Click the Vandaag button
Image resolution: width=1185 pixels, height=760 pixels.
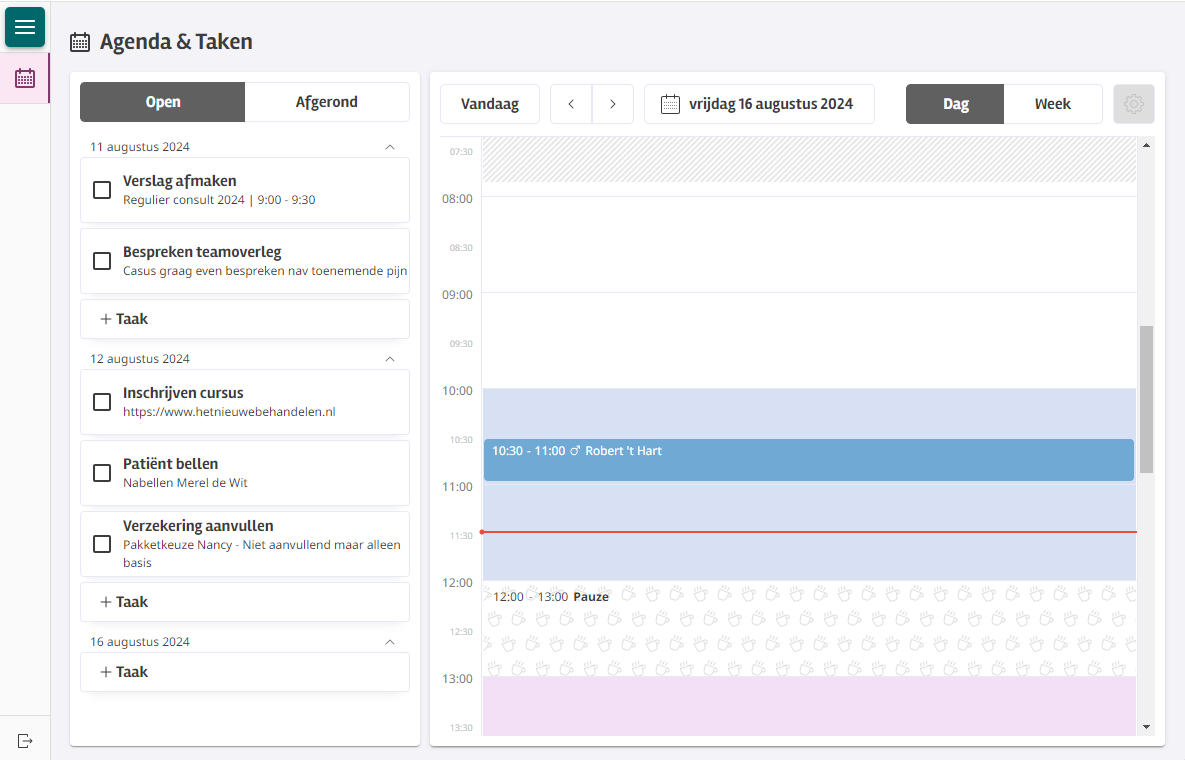[x=490, y=104]
